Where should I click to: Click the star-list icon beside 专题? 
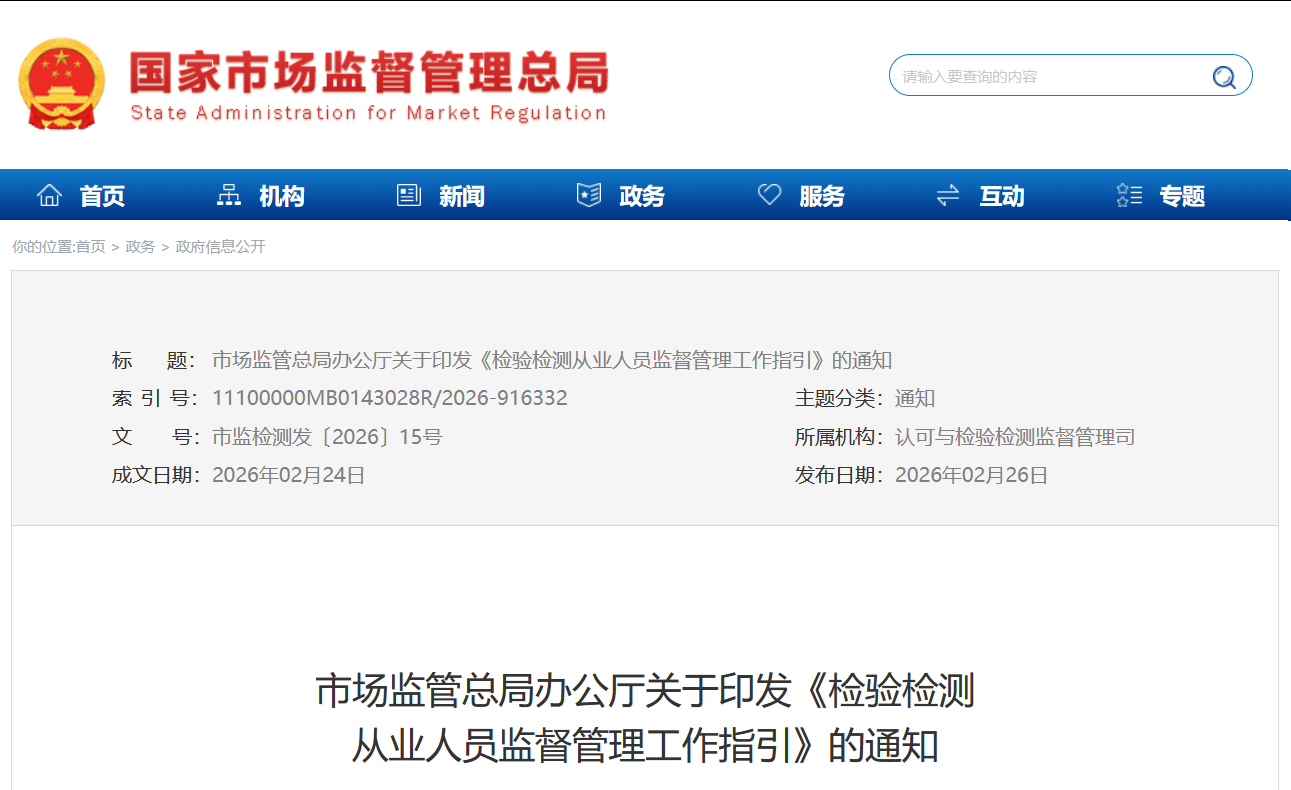pyautogui.click(x=1129, y=196)
